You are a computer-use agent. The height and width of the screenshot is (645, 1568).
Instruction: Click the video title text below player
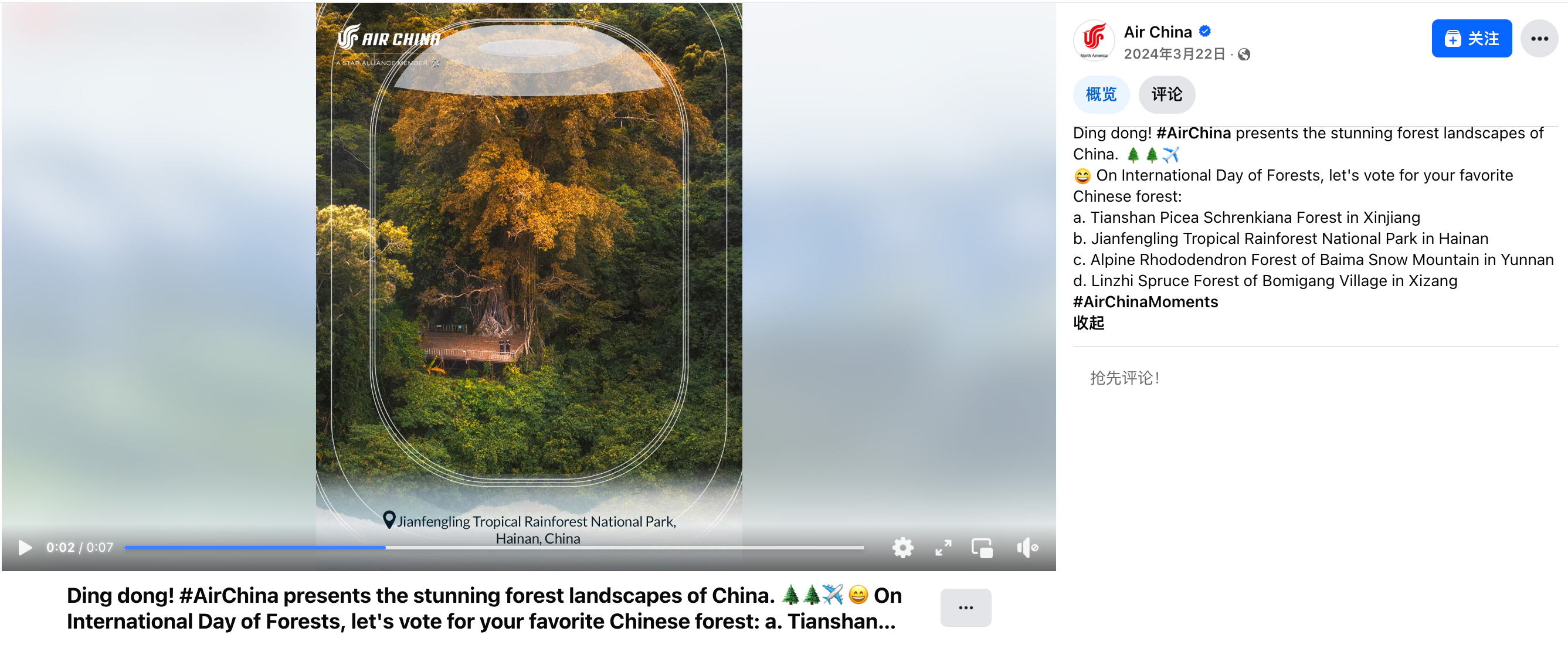484,608
